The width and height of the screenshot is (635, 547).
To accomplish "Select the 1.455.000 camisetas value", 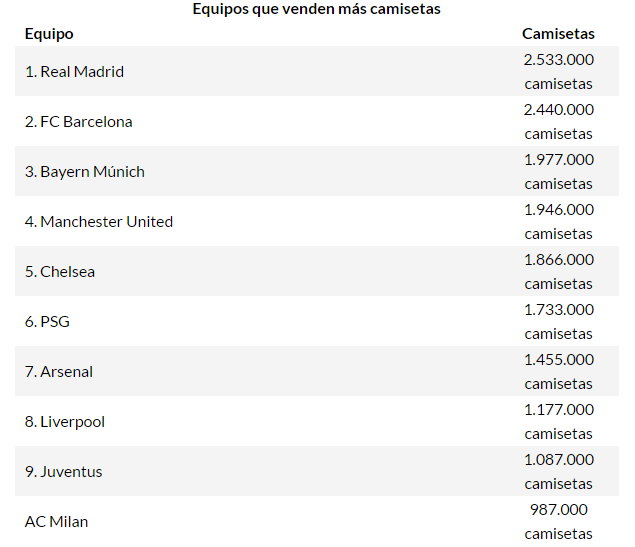I will (558, 372).
